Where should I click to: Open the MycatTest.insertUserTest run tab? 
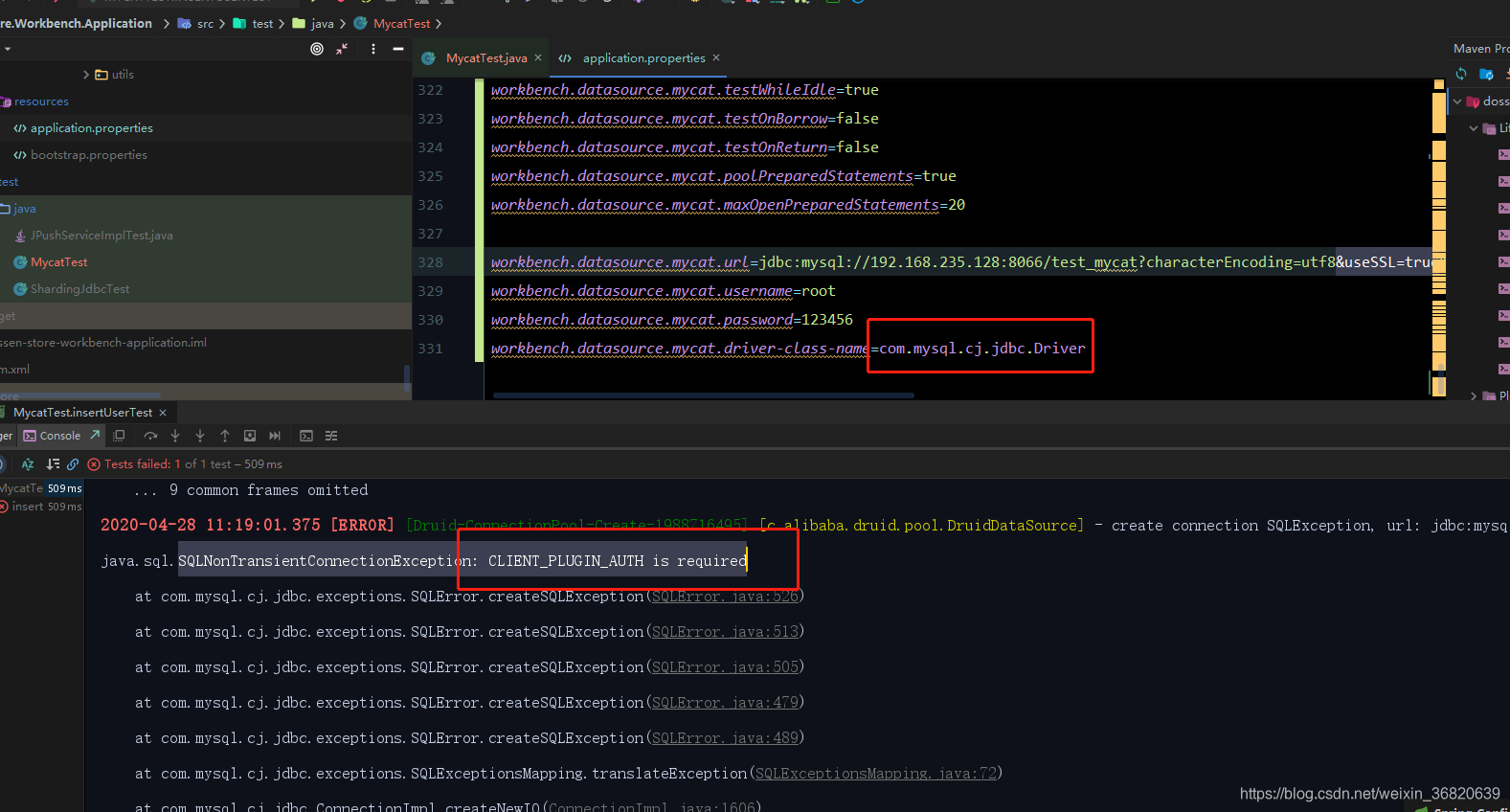[82, 413]
